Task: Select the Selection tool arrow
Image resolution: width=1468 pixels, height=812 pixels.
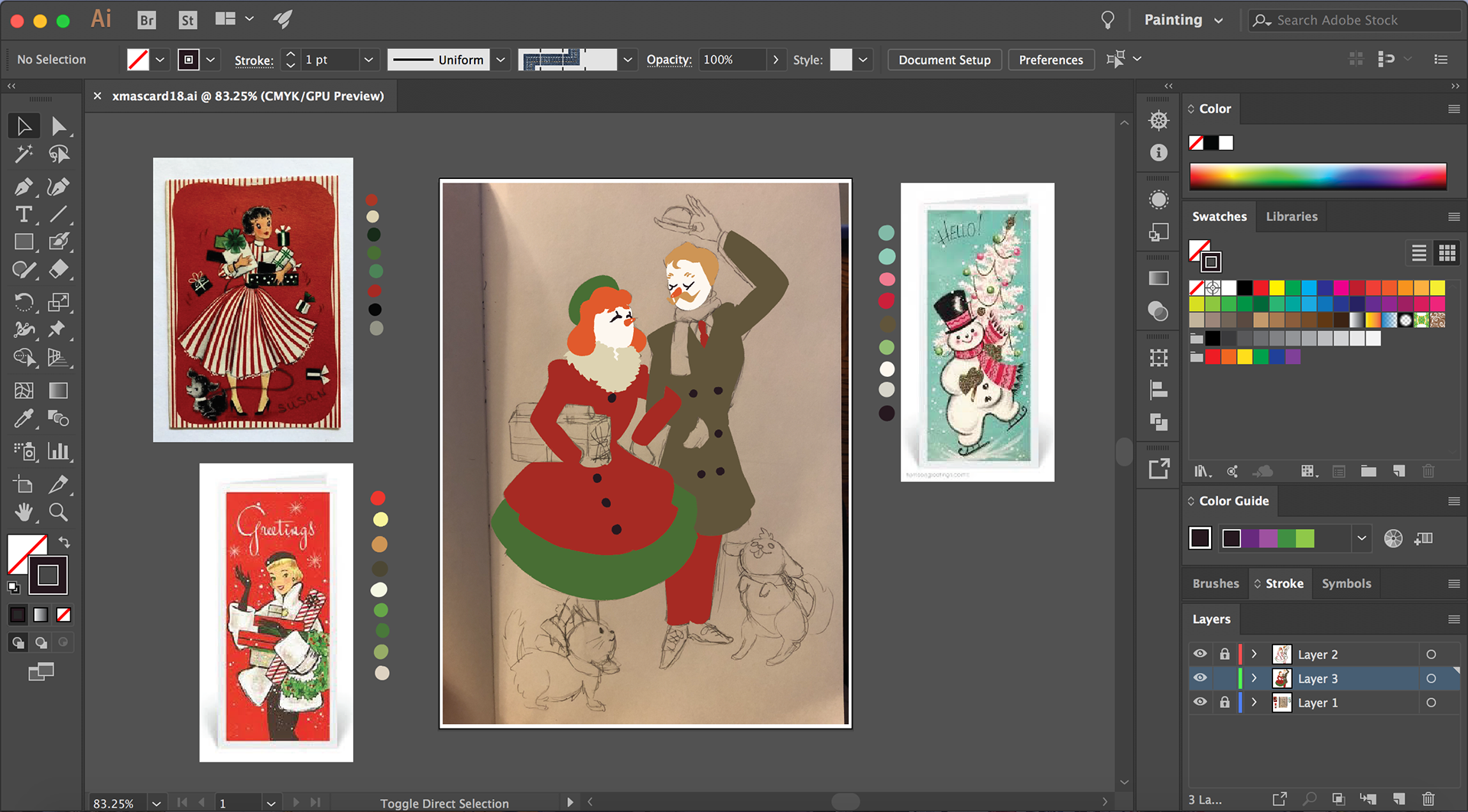Action: coord(24,126)
